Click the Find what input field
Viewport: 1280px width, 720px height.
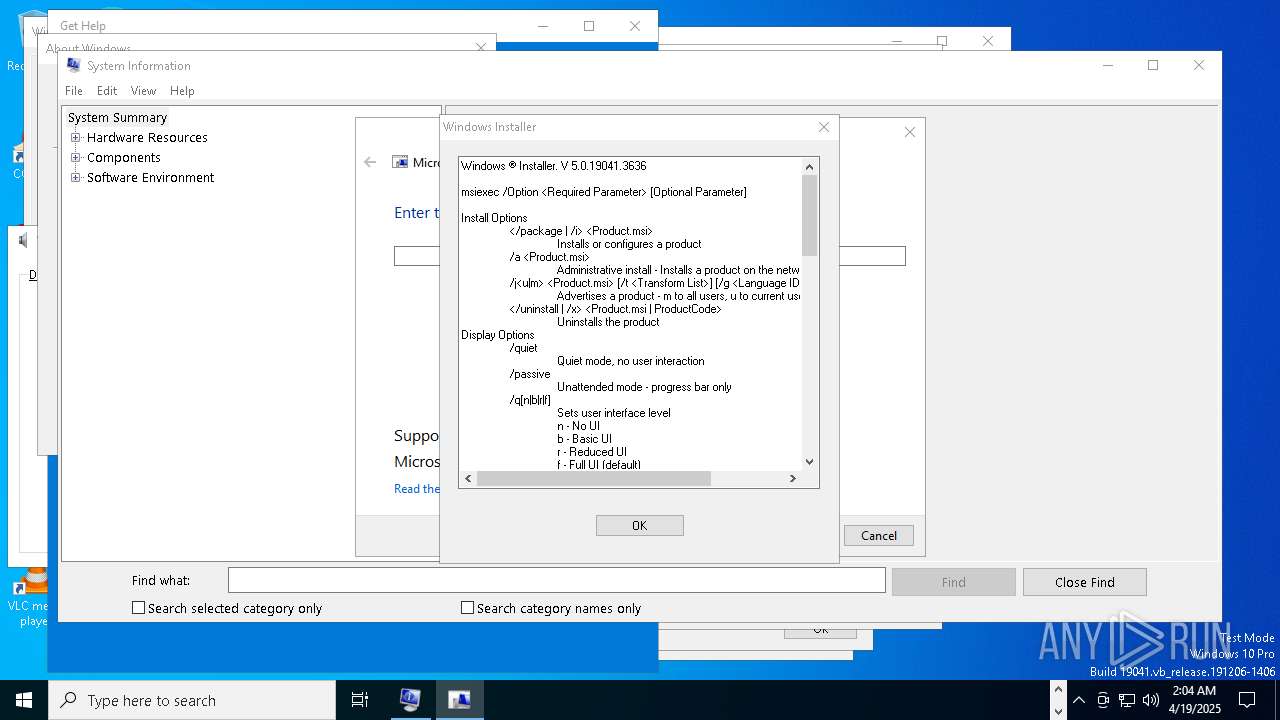(x=557, y=580)
